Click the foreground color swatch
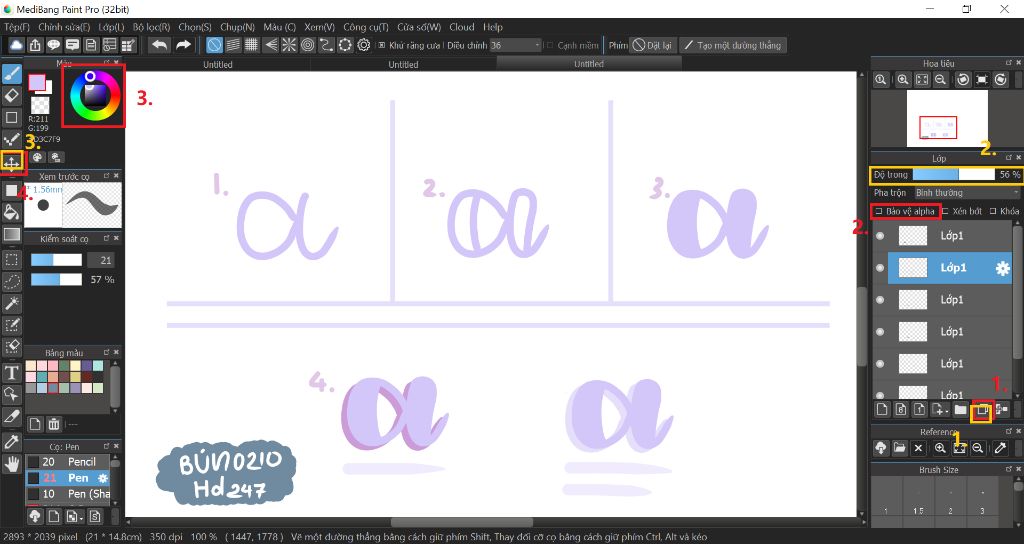This screenshot has height=544, width=1024. pos(37,82)
